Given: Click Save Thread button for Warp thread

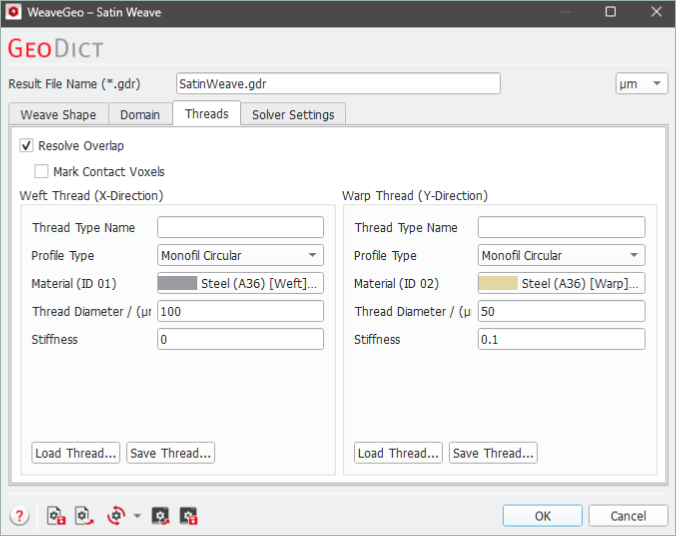Looking at the screenshot, I should coord(493,453).
